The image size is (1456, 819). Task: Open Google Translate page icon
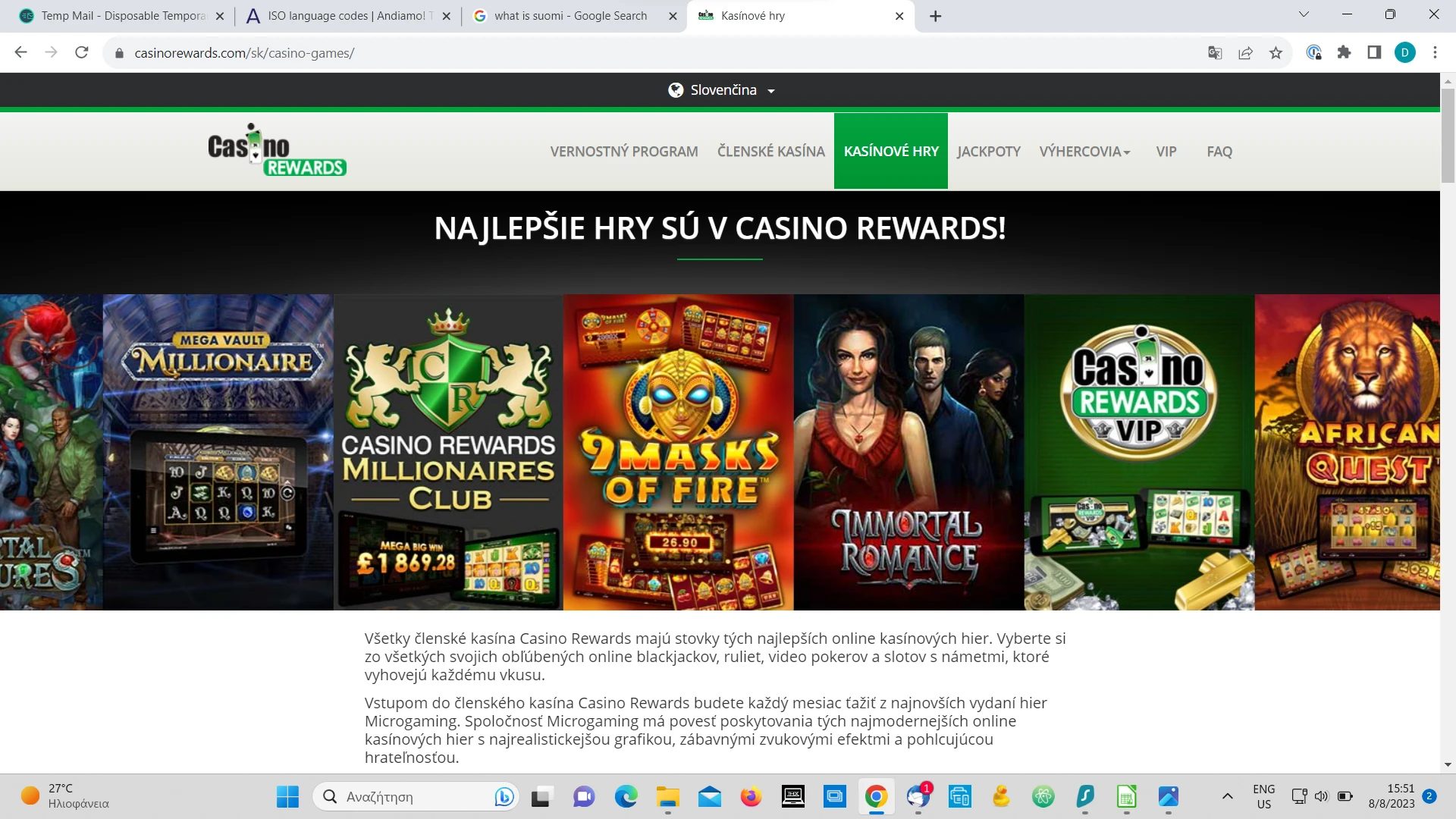tap(1215, 52)
